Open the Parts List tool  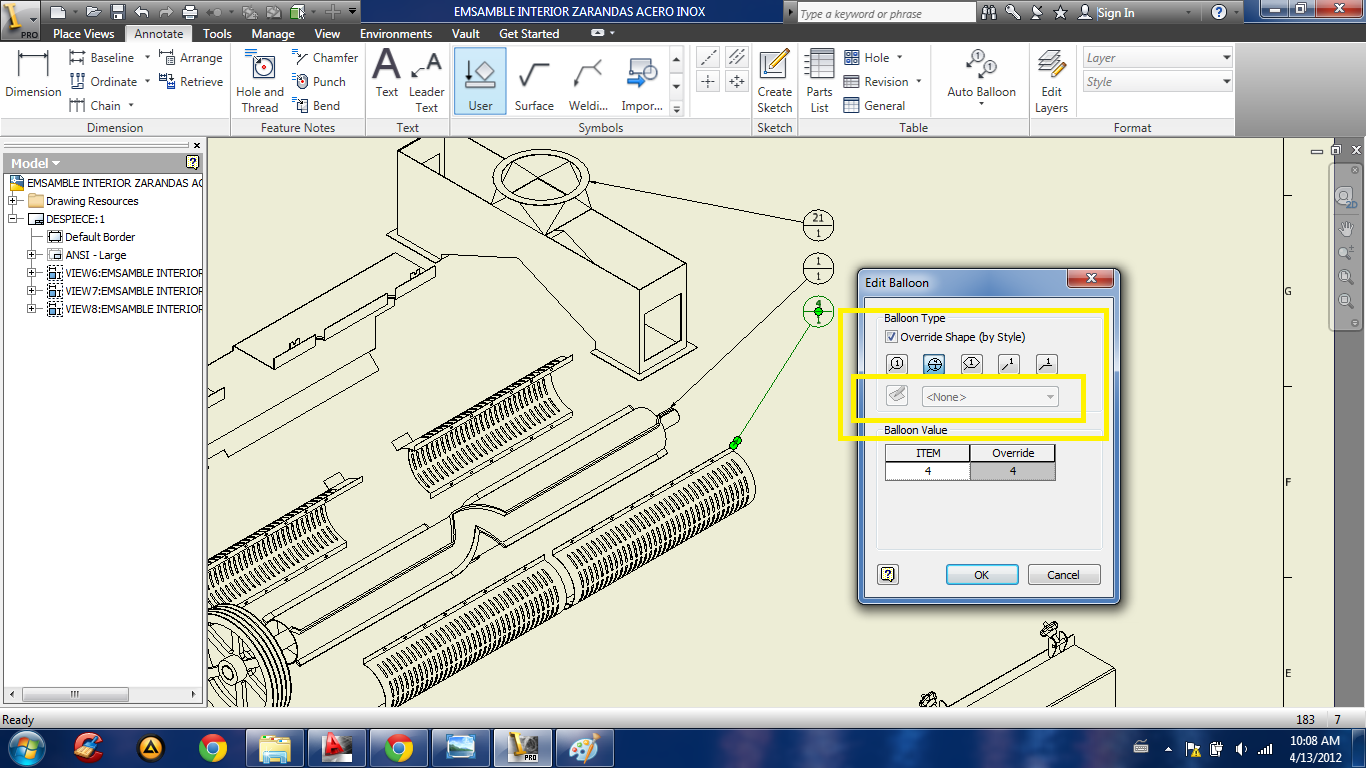[820, 80]
